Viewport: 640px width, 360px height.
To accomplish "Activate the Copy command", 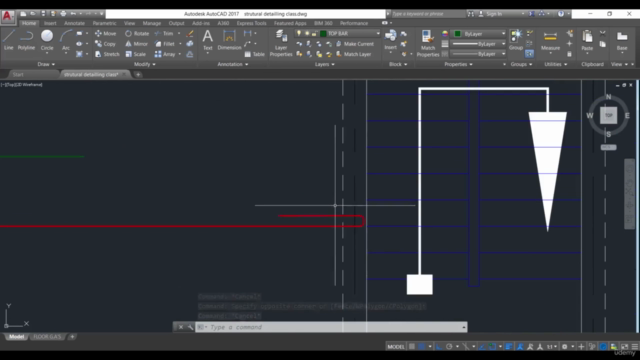I will [105, 44].
